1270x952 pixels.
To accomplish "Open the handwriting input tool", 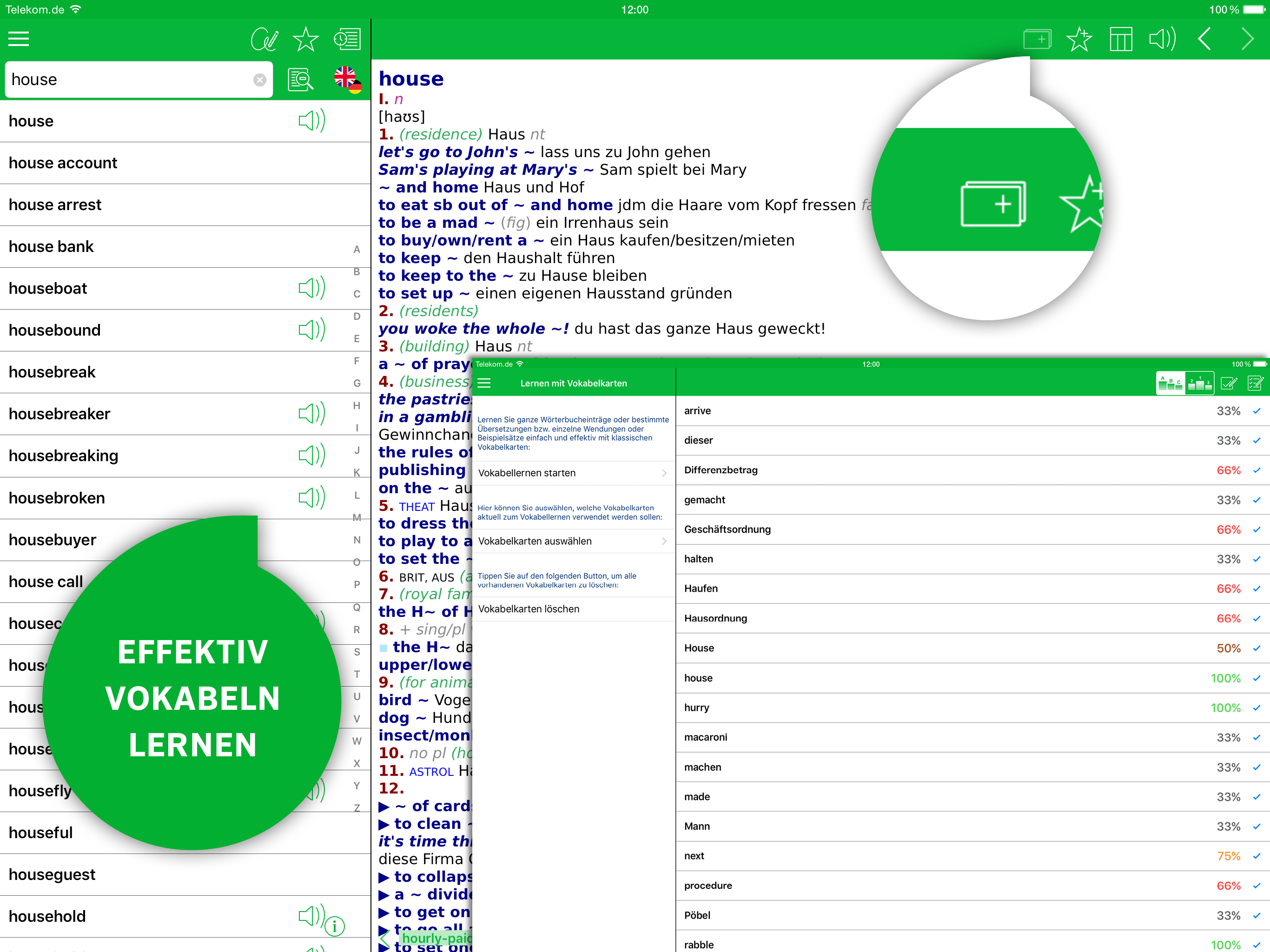I will [x=264, y=39].
